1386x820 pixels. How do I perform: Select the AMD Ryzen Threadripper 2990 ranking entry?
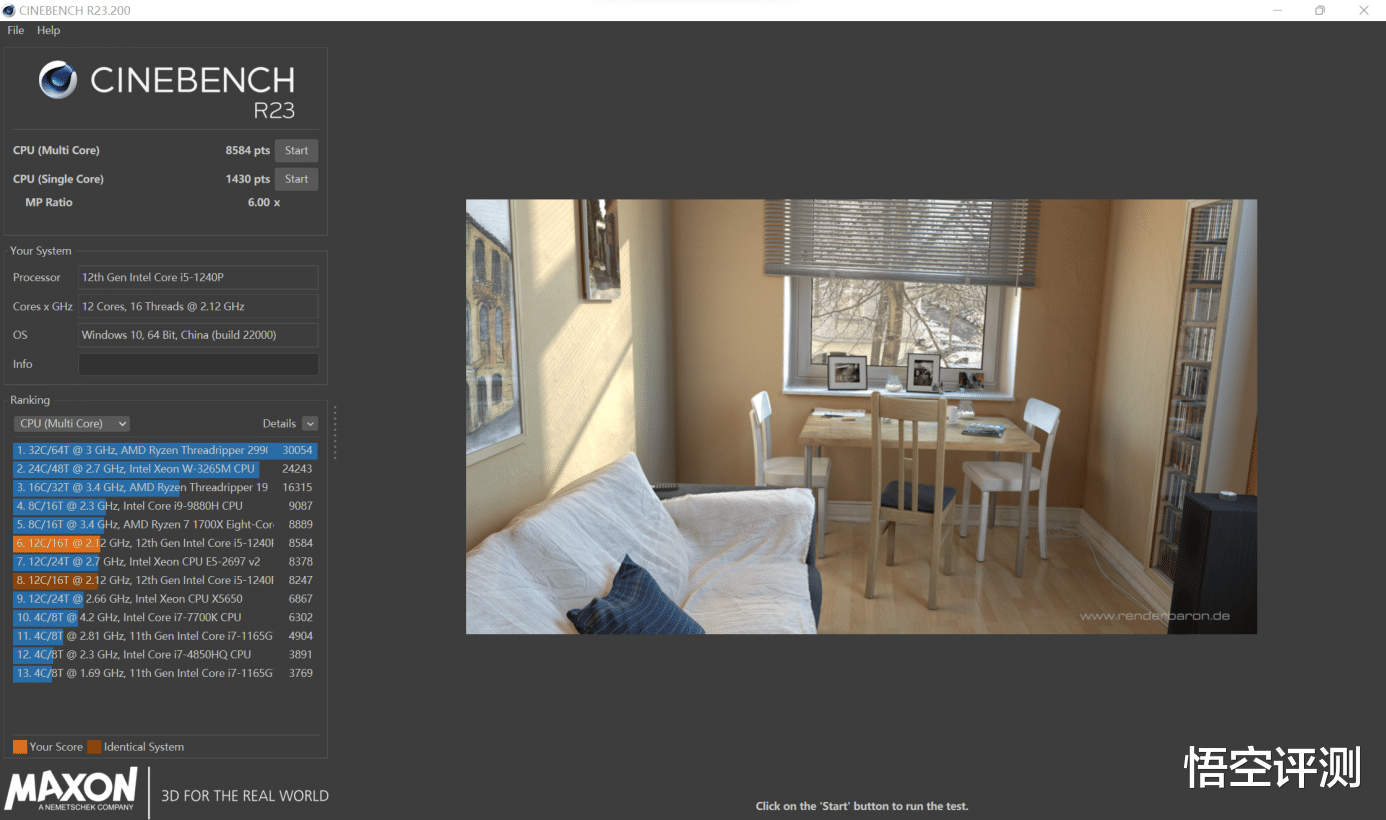point(165,450)
